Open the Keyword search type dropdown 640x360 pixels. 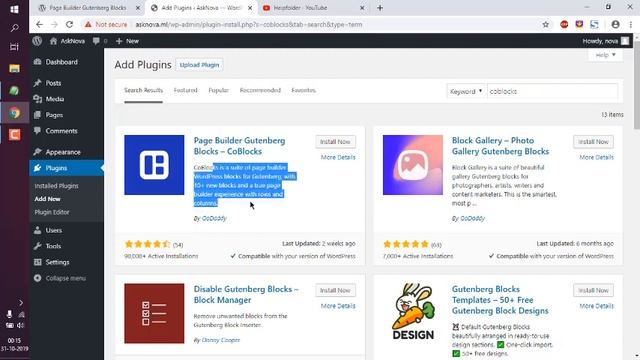pos(466,91)
